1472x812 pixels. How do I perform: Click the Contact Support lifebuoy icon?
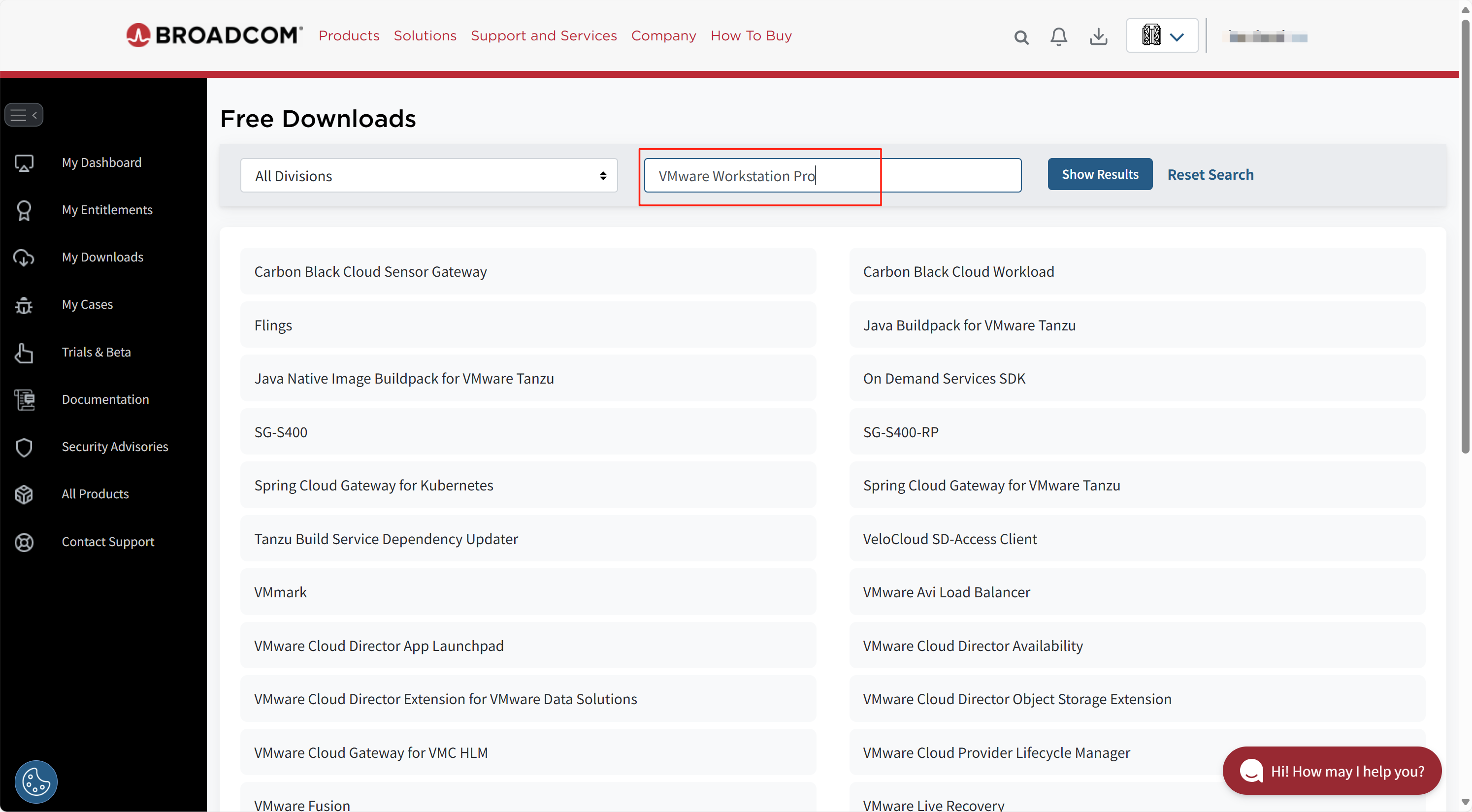[x=24, y=542]
